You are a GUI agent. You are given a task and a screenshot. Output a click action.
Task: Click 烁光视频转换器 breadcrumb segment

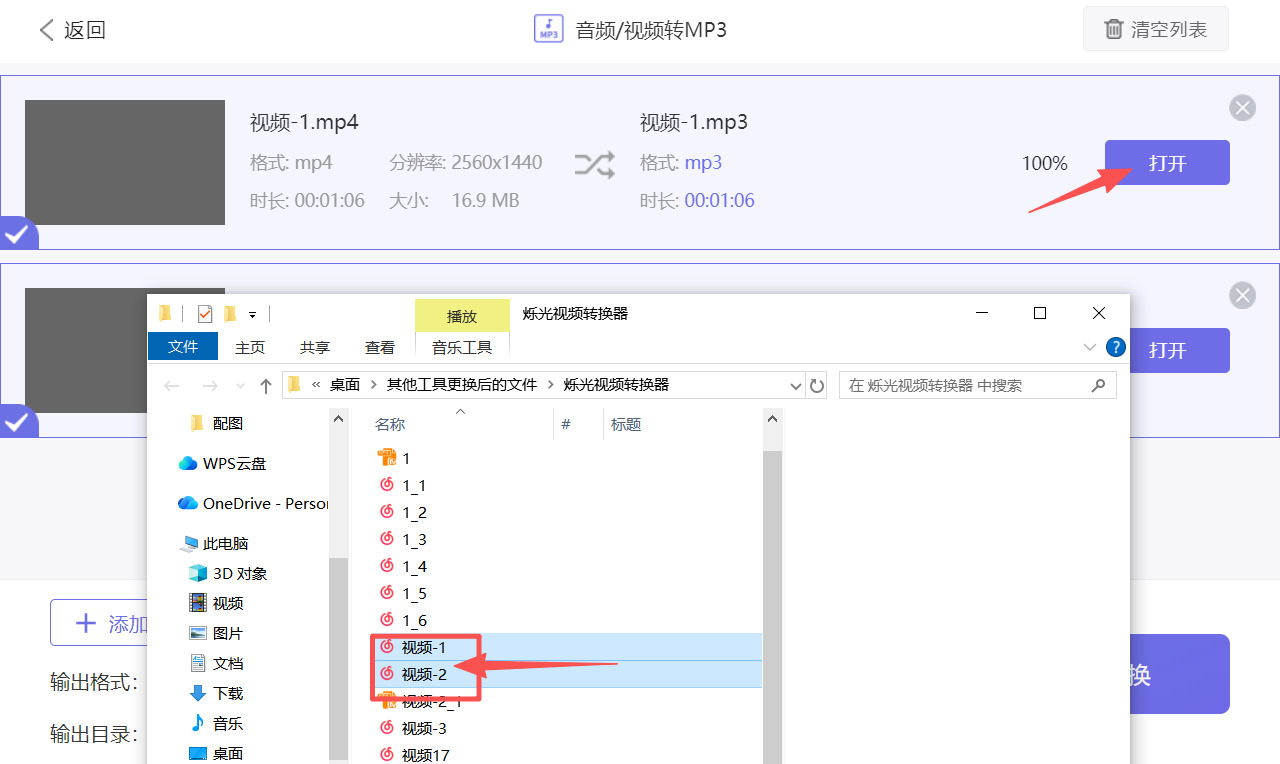click(616, 385)
